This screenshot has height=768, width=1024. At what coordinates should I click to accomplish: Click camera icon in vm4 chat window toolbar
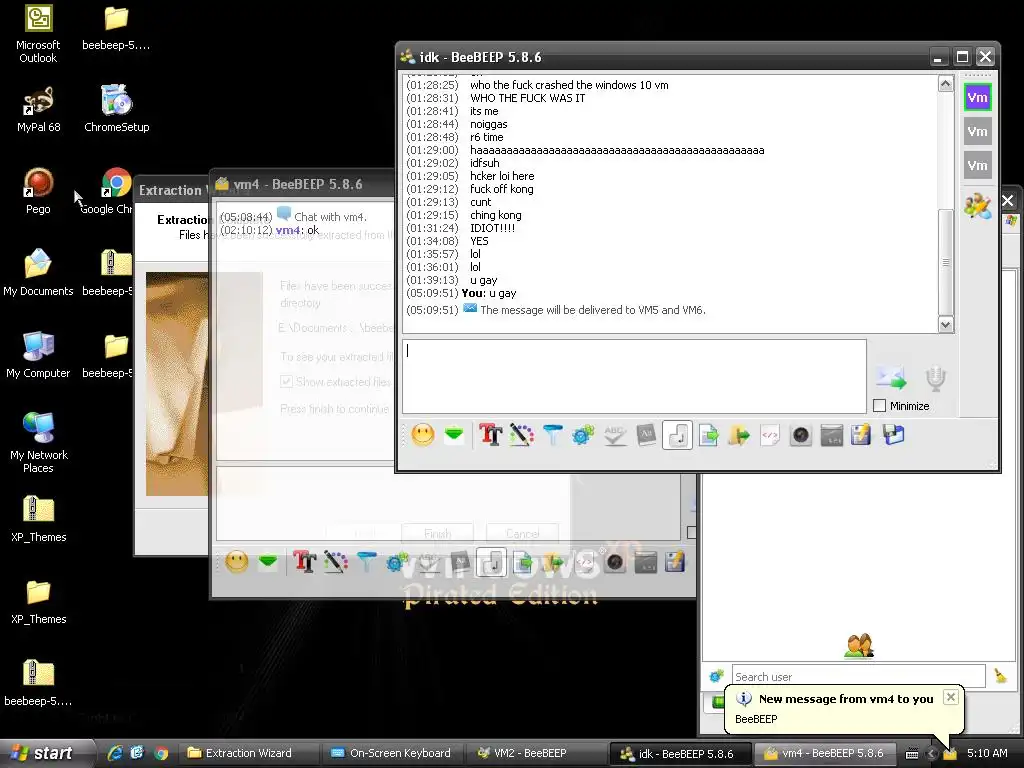point(615,562)
